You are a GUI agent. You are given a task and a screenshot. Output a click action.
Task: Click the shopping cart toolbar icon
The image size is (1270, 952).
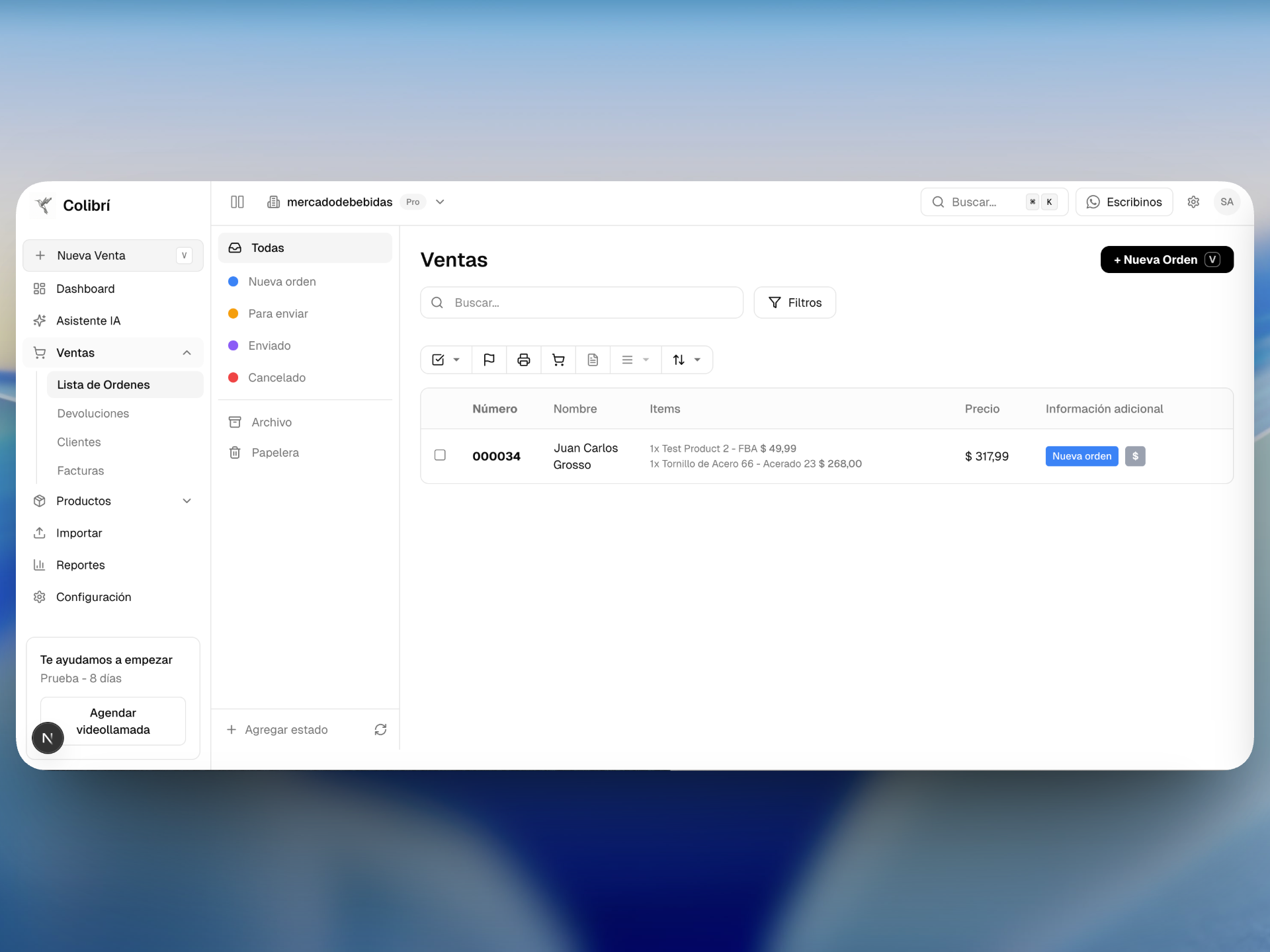558,360
